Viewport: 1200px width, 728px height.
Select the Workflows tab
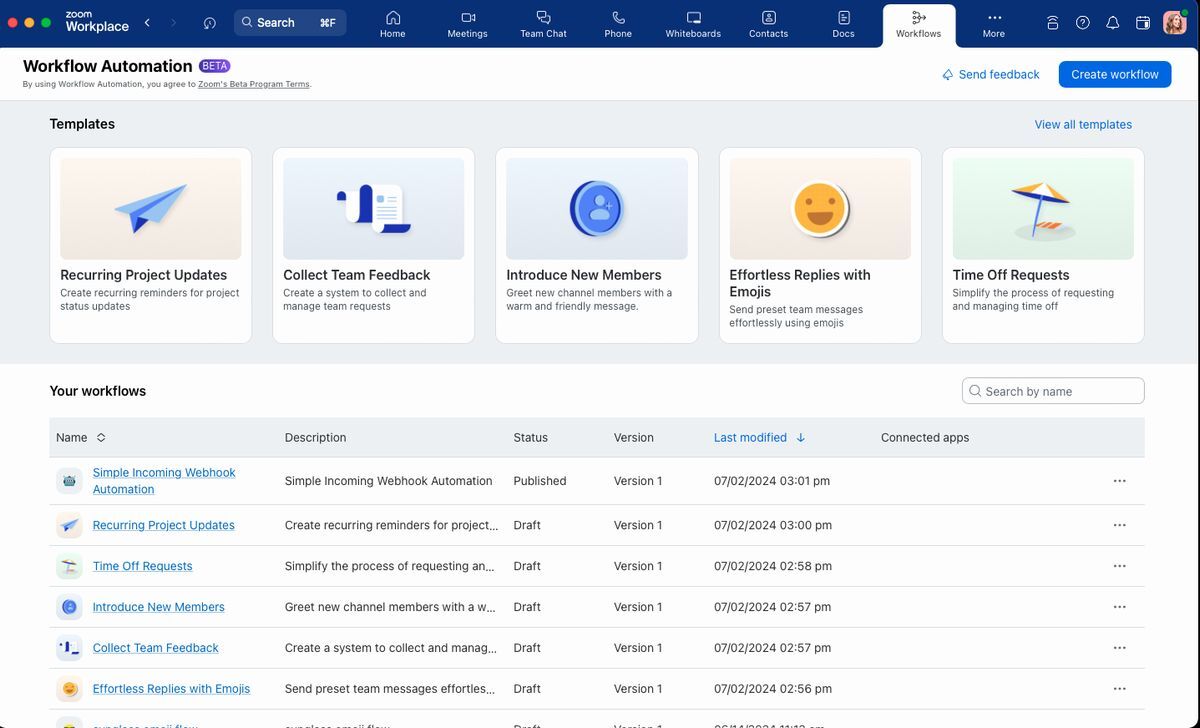click(919, 24)
